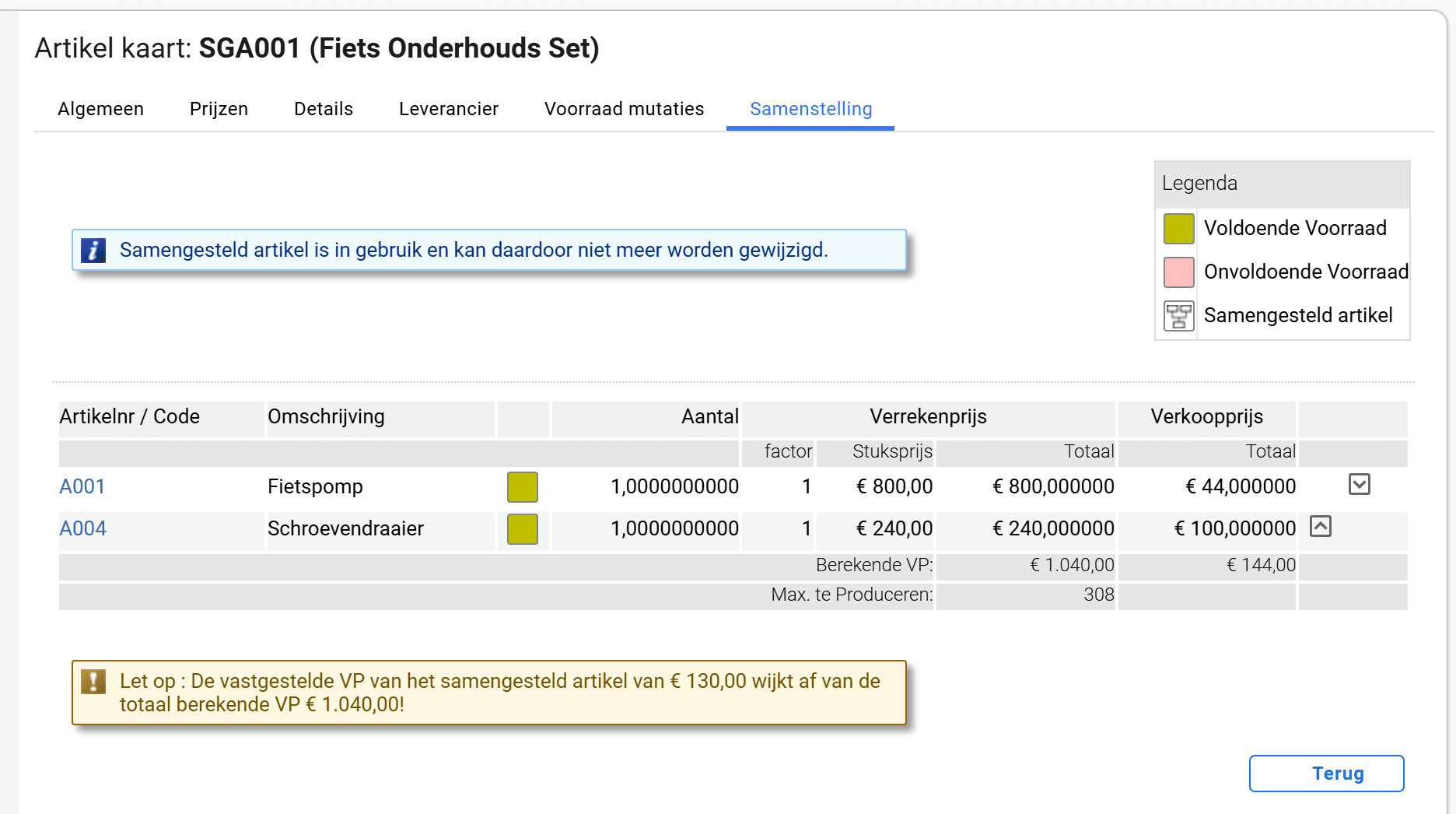The width and height of the screenshot is (1456, 814).
Task: Go to the Leverancier tab
Action: coord(449,109)
